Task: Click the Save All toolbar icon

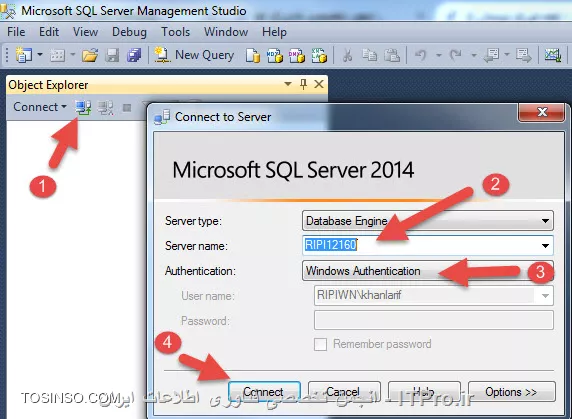Action: pyautogui.click(x=134, y=55)
